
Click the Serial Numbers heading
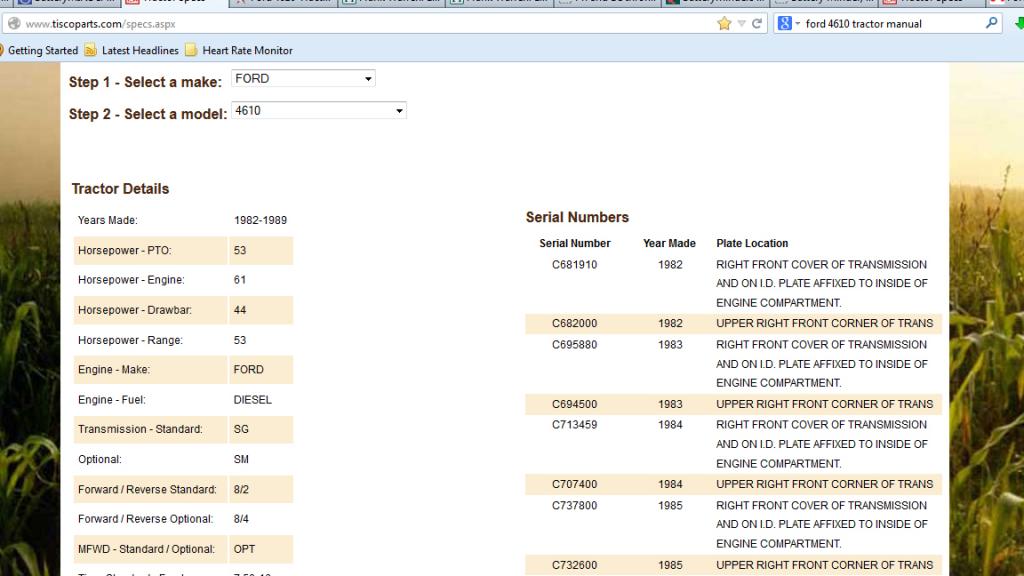pyautogui.click(x=577, y=217)
